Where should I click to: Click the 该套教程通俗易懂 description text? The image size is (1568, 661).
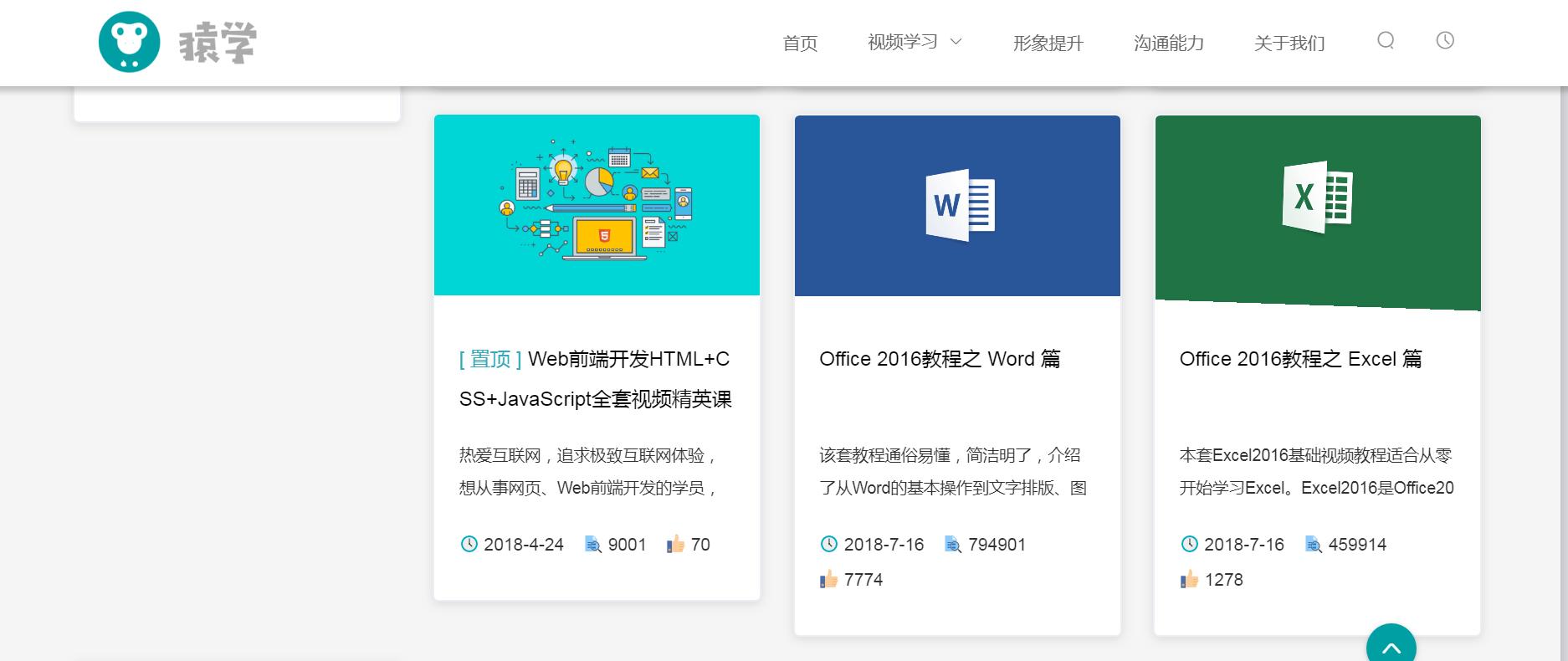tap(953, 472)
